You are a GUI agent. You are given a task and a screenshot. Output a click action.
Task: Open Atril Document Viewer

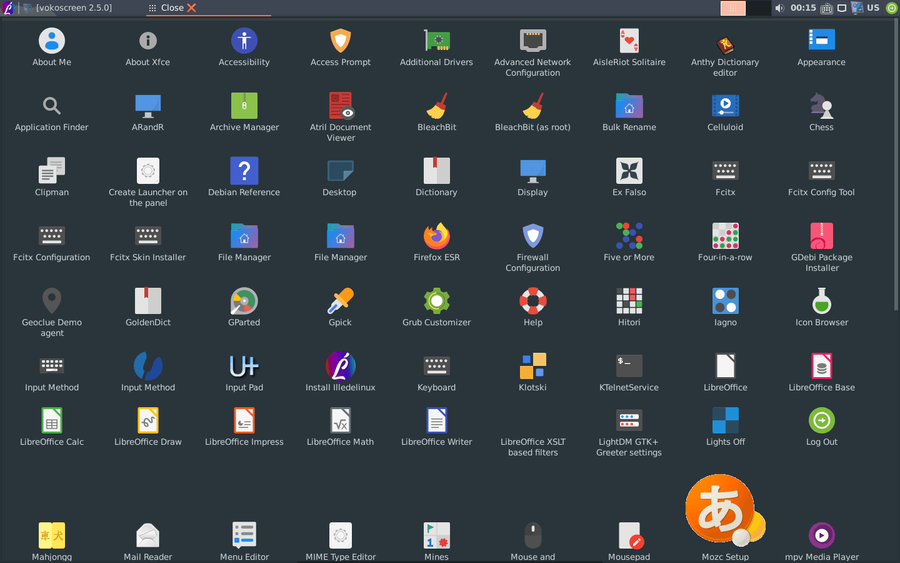pyautogui.click(x=340, y=117)
